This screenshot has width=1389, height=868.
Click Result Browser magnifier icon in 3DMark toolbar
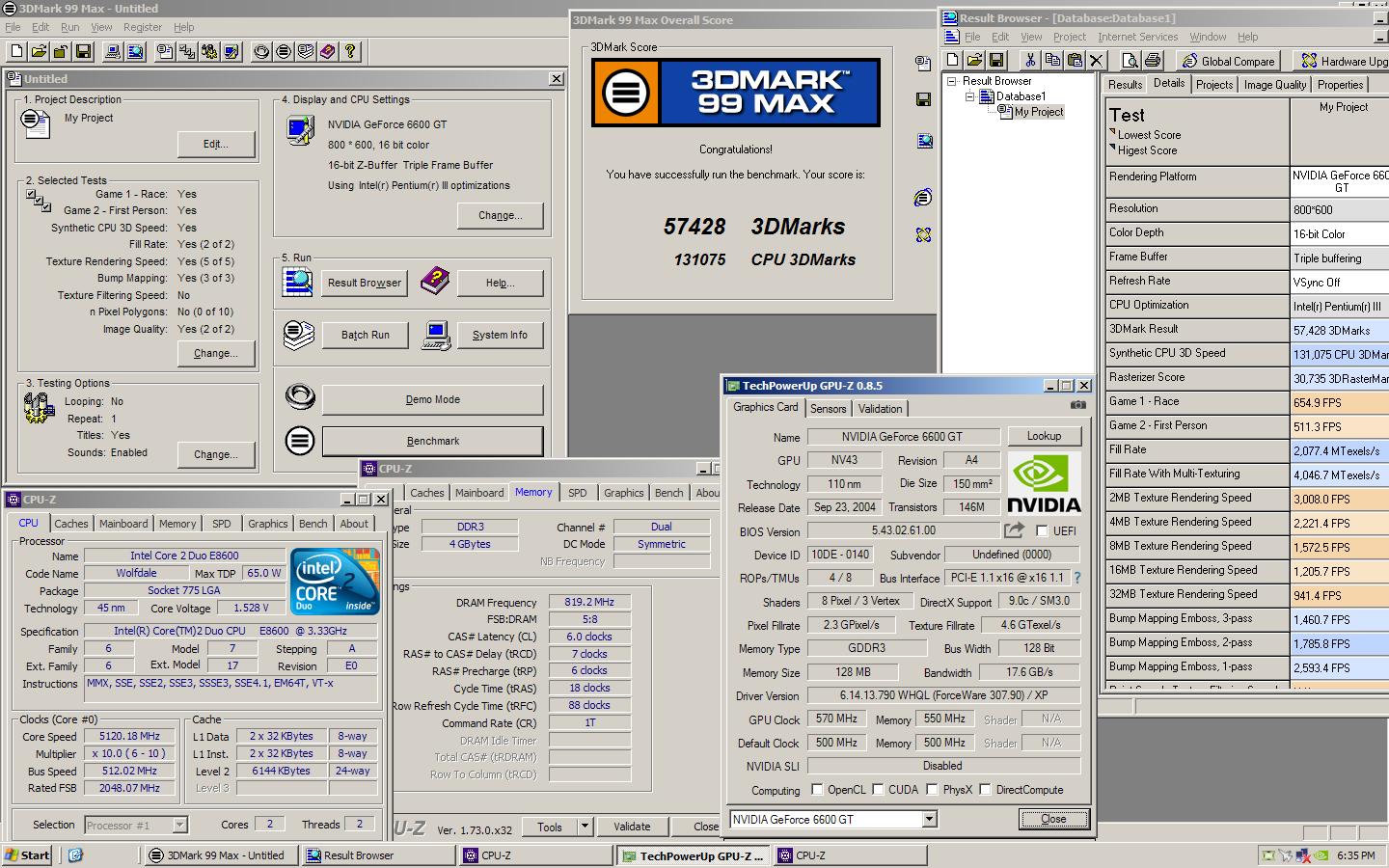pos(134,51)
